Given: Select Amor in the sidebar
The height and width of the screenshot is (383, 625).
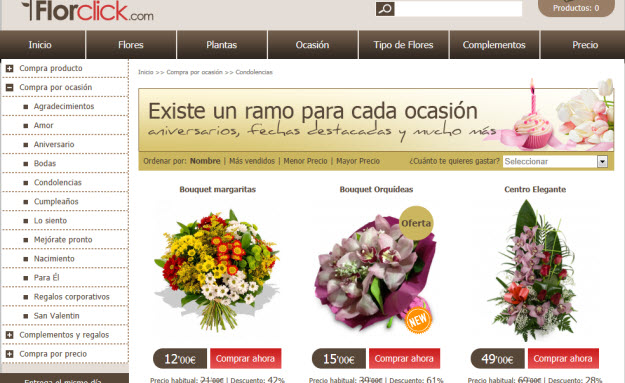Looking at the screenshot, I should tap(43, 126).
